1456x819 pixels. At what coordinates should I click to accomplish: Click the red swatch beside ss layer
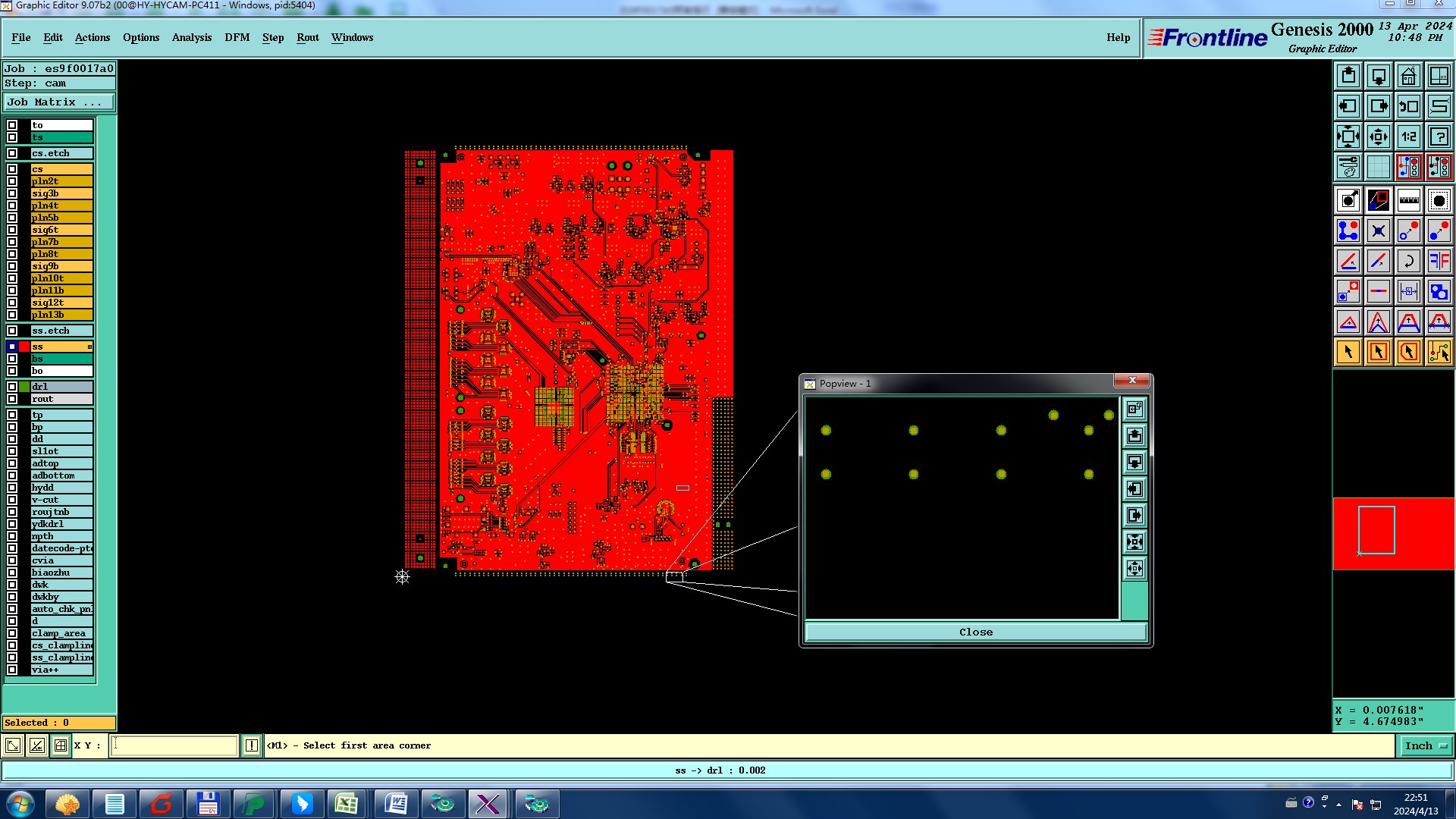pyautogui.click(x=24, y=347)
